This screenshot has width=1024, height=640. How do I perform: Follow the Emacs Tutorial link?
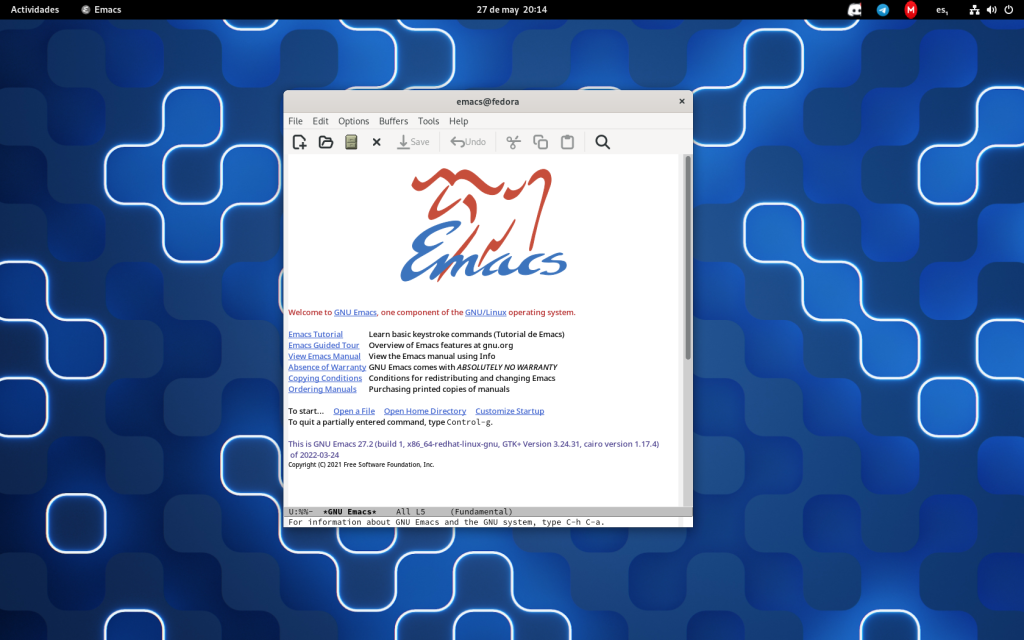315,334
